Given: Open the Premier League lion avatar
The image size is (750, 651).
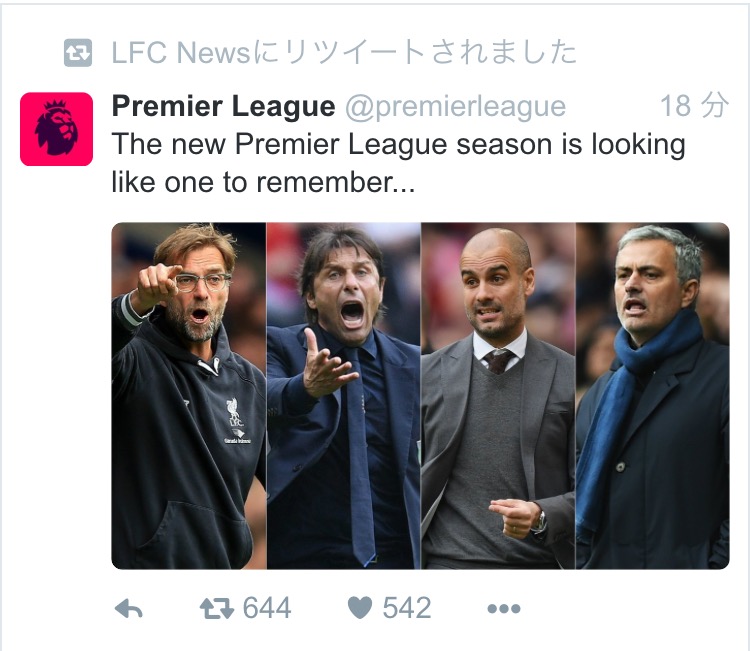Looking at the screenshot, I should pyautogui.click(x=56, y=129).
